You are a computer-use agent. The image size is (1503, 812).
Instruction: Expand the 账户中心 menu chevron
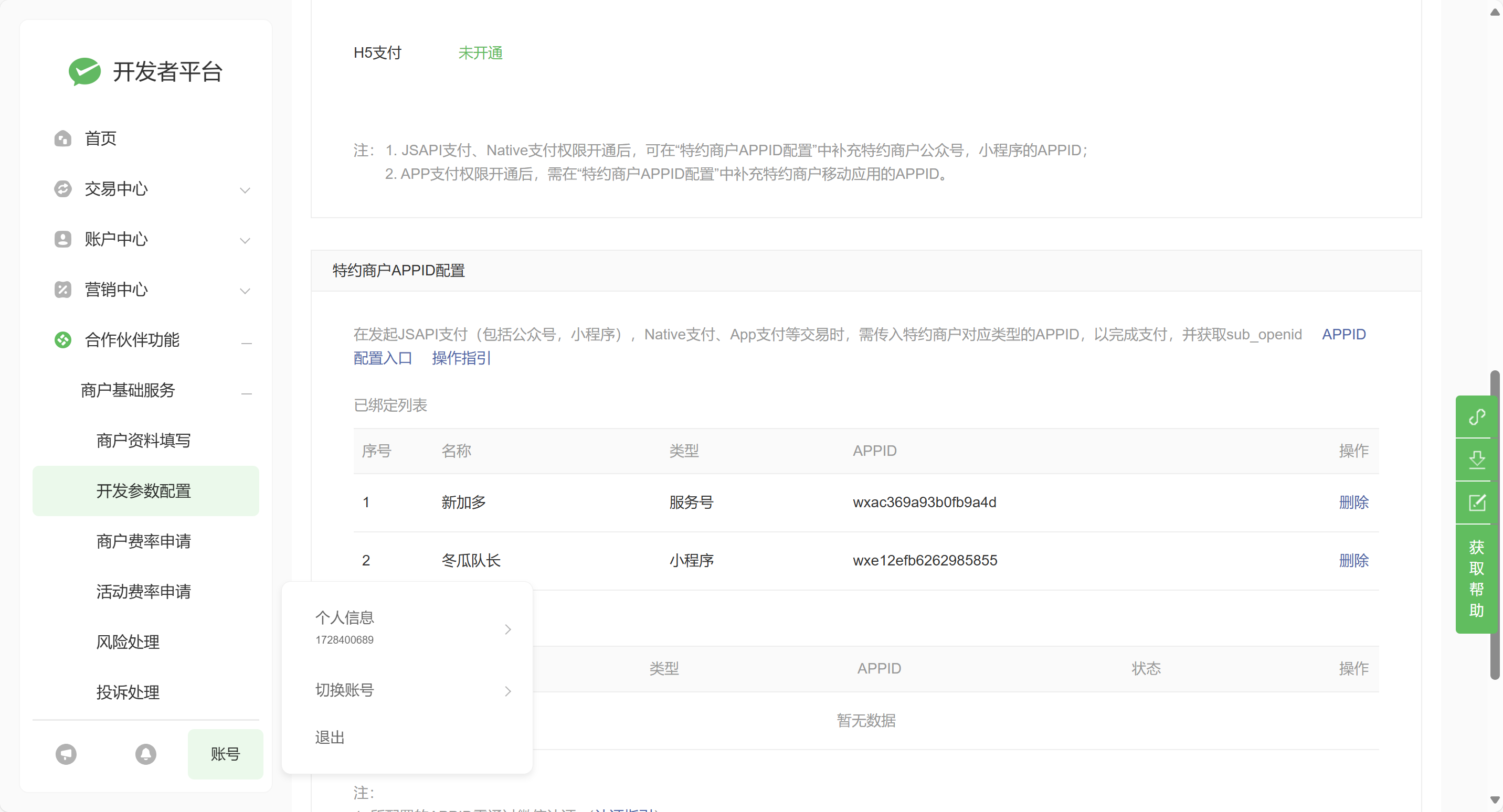click(x=245, y=240)
